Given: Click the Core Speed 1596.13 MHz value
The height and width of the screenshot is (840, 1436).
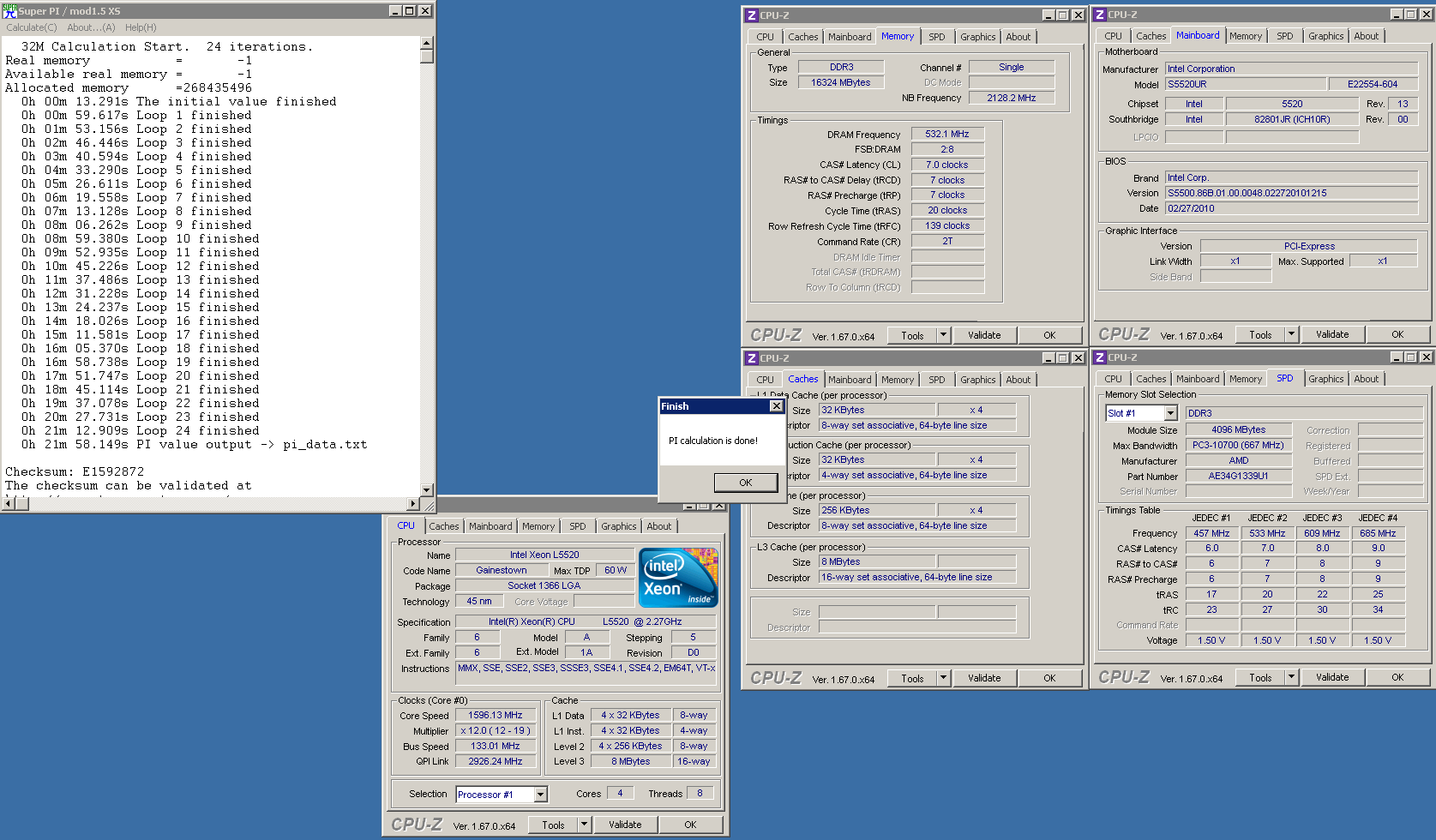Looking at the screenshot, I should pyautogui.click(x=496, y=715).
